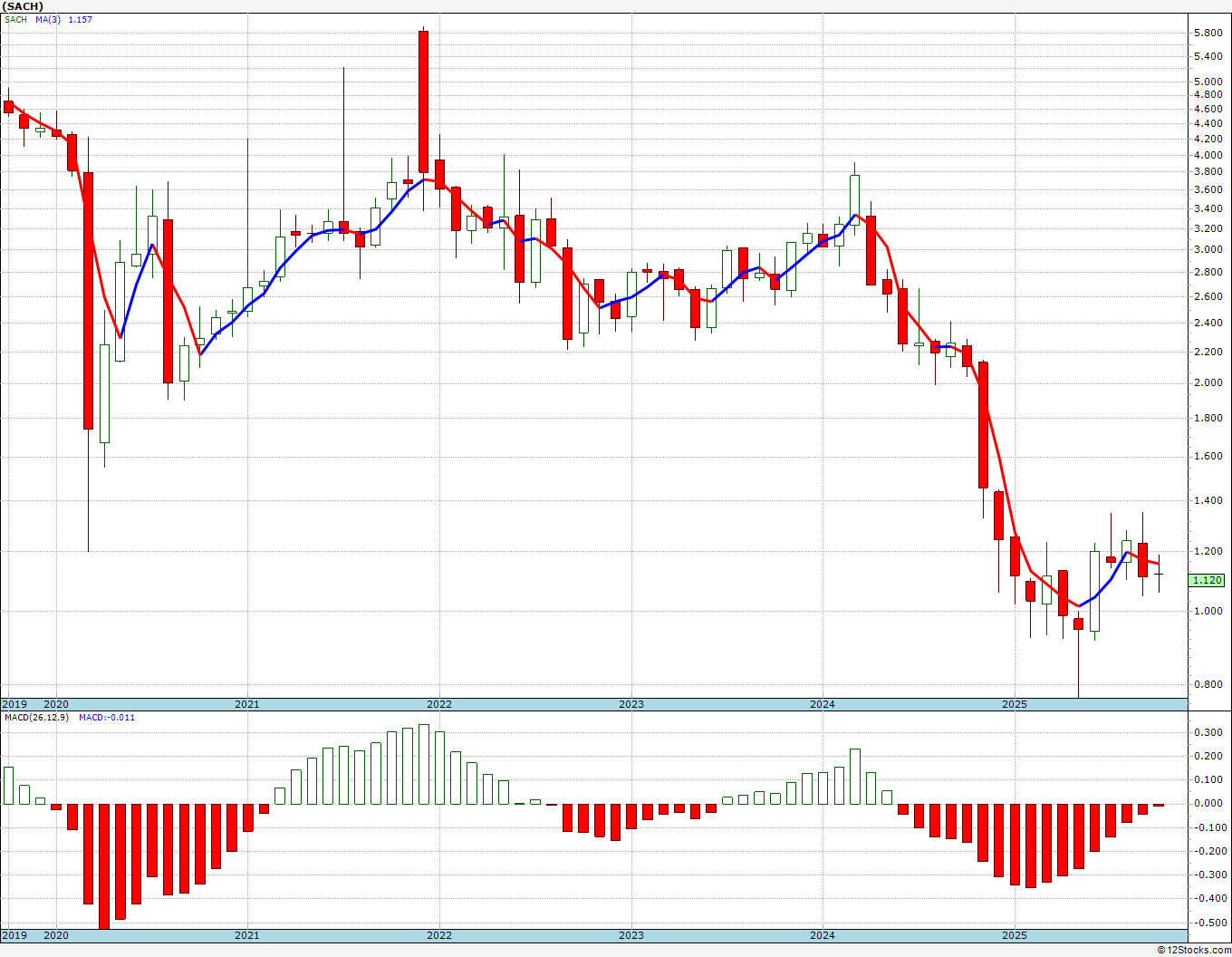Click 2025 on the price chart time axis
Image resolution: width=1232 pixels, height=957 pixels.
click(x=1015, y=704)
